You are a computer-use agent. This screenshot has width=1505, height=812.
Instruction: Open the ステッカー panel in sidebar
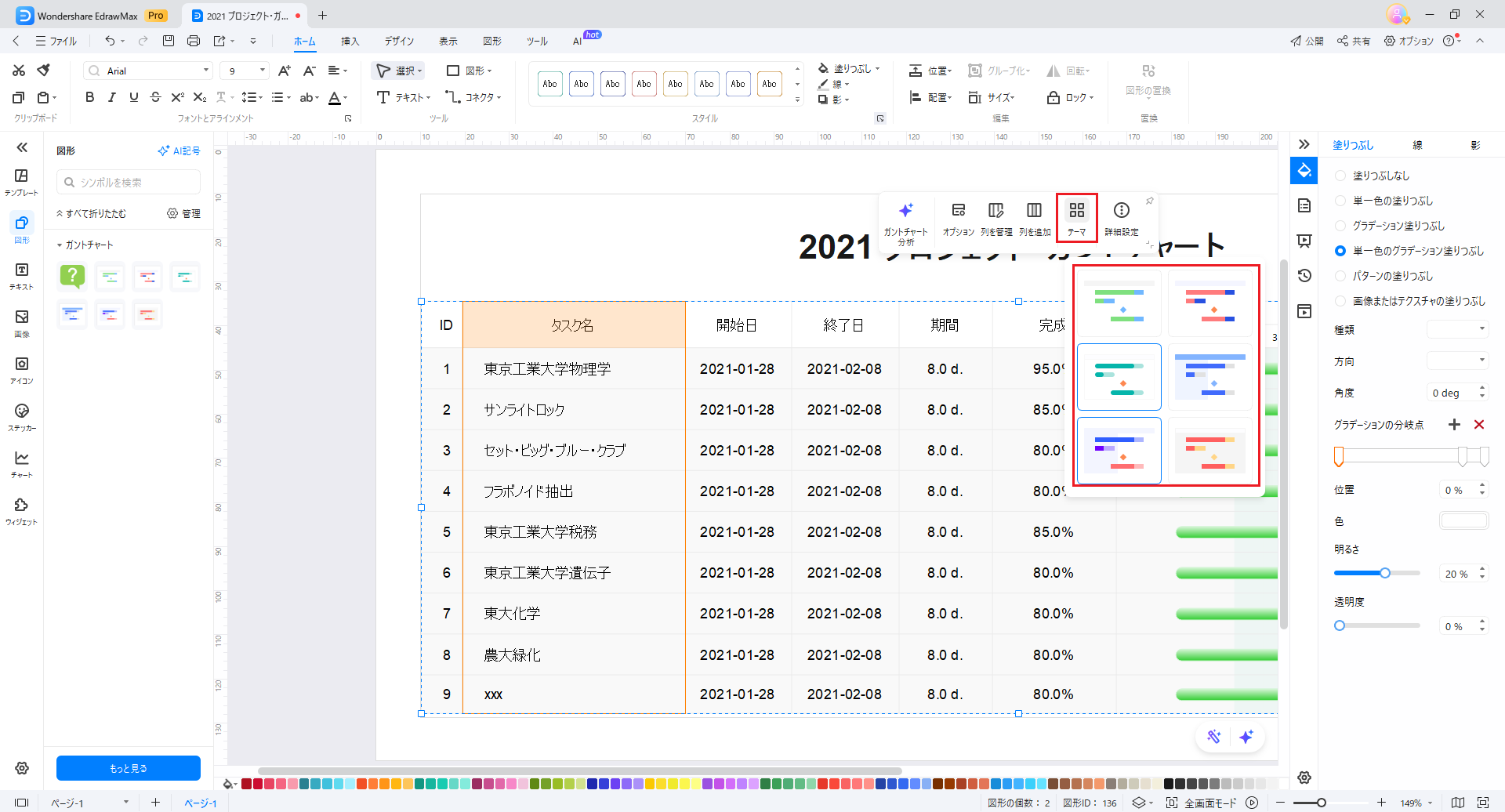click(x=22, y=417)
